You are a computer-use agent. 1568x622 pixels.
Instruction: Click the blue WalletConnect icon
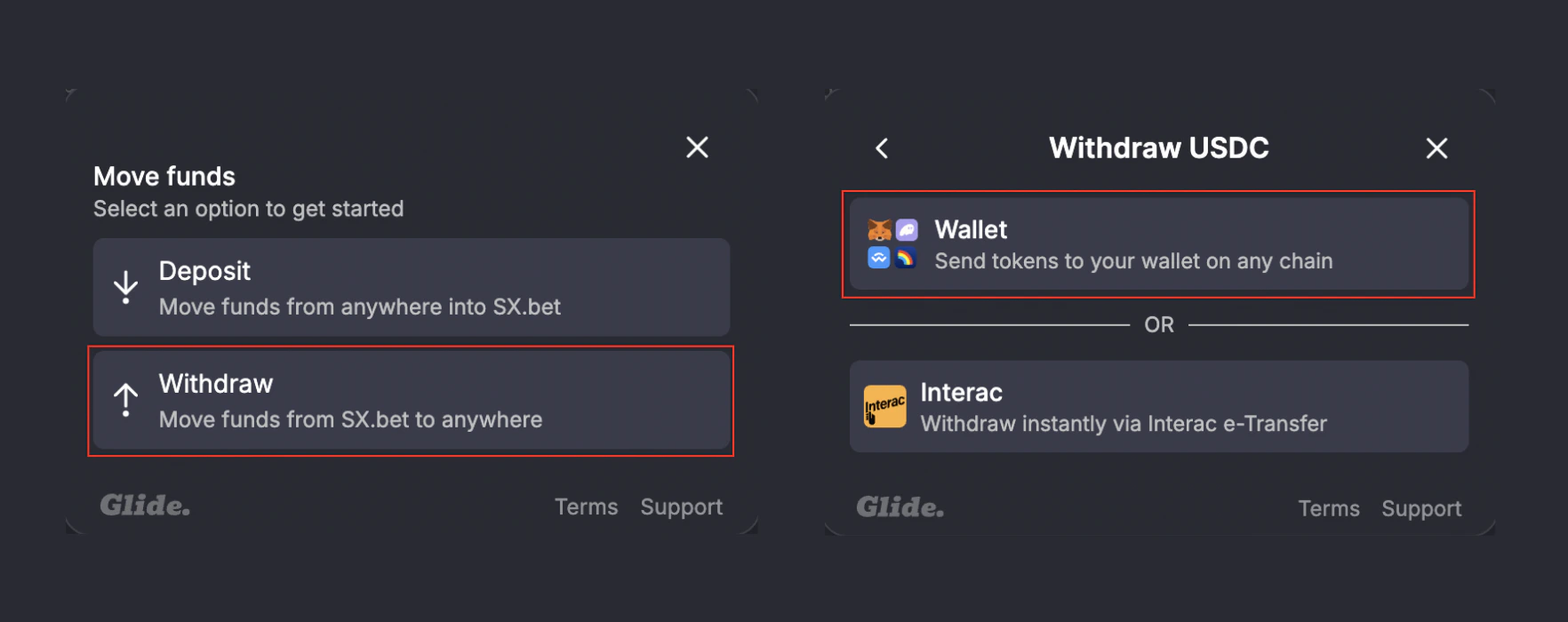click(879, 258)
